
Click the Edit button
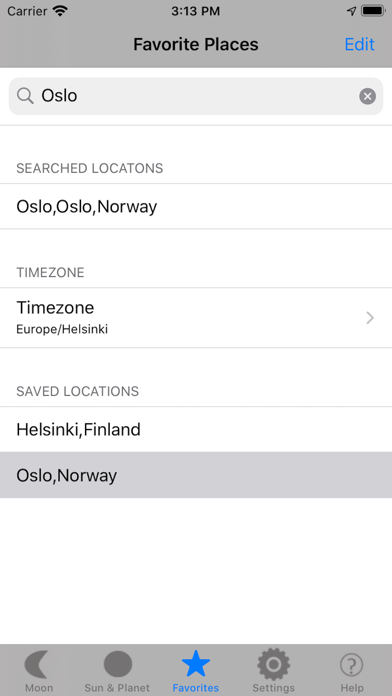(360, 44)
